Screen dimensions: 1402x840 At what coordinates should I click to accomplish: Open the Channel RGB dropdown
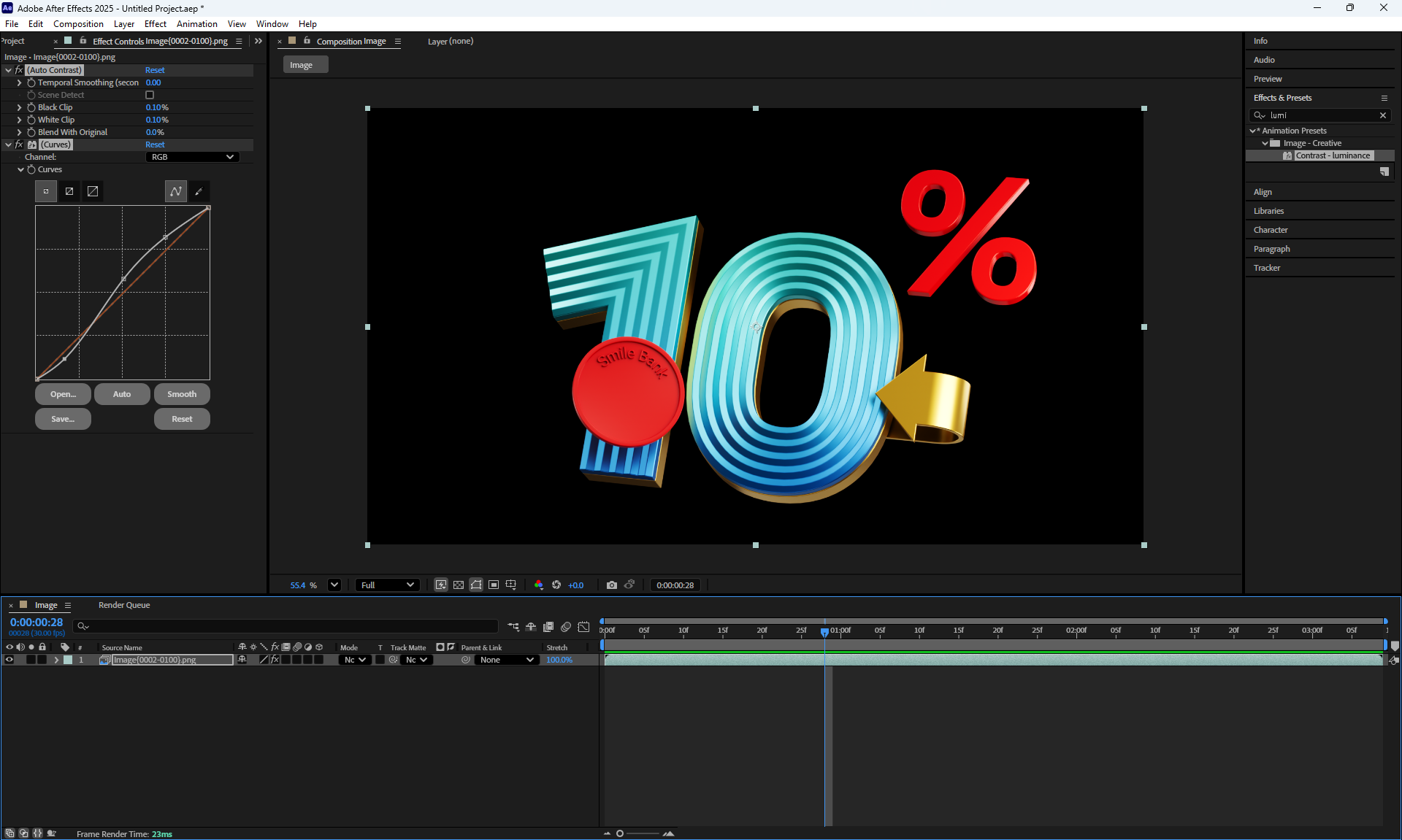tap(192, 157)
